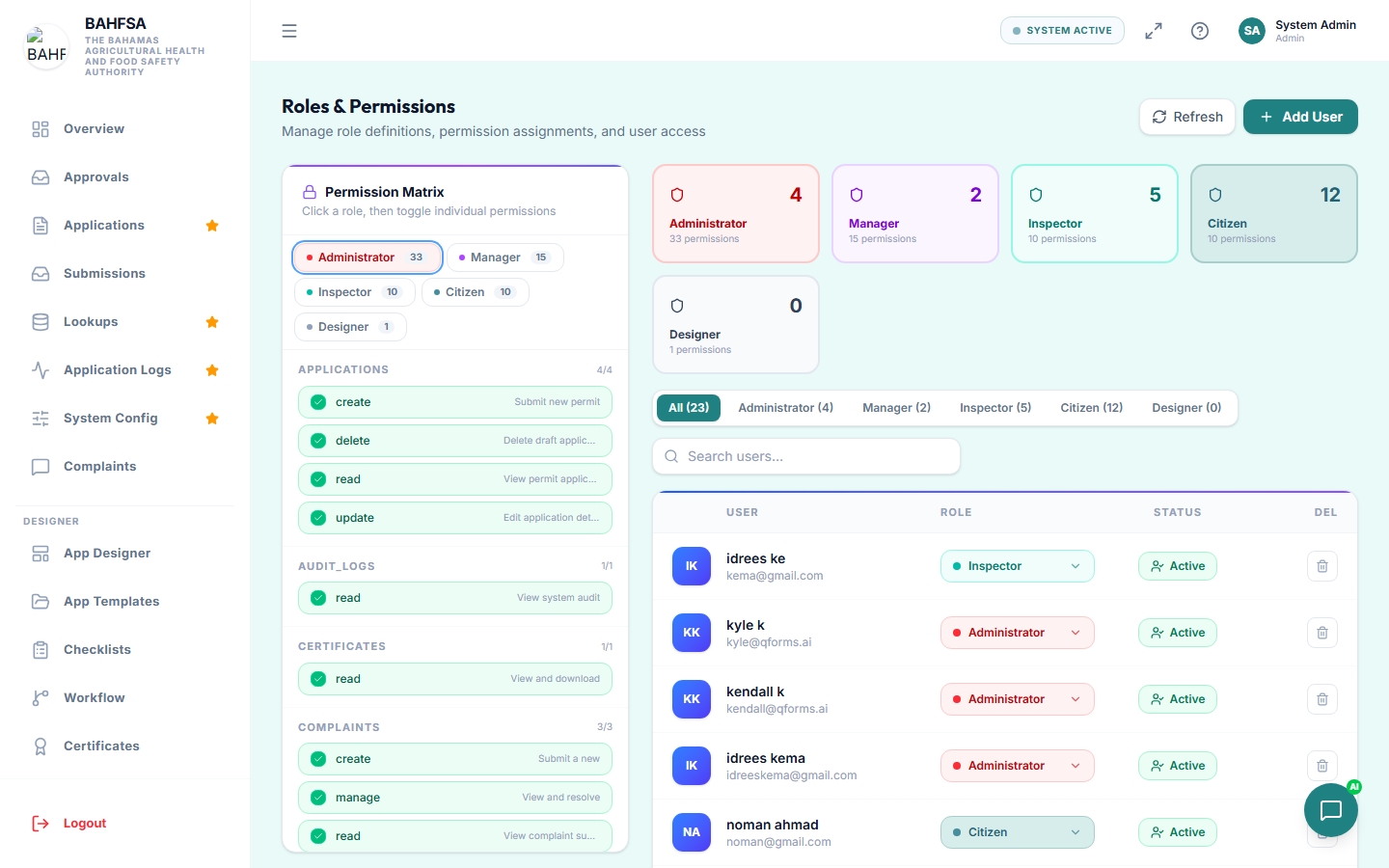The image size is (1389, 868).
Task: Click the Permission Matrix lock icon
Action: (310, 192)
